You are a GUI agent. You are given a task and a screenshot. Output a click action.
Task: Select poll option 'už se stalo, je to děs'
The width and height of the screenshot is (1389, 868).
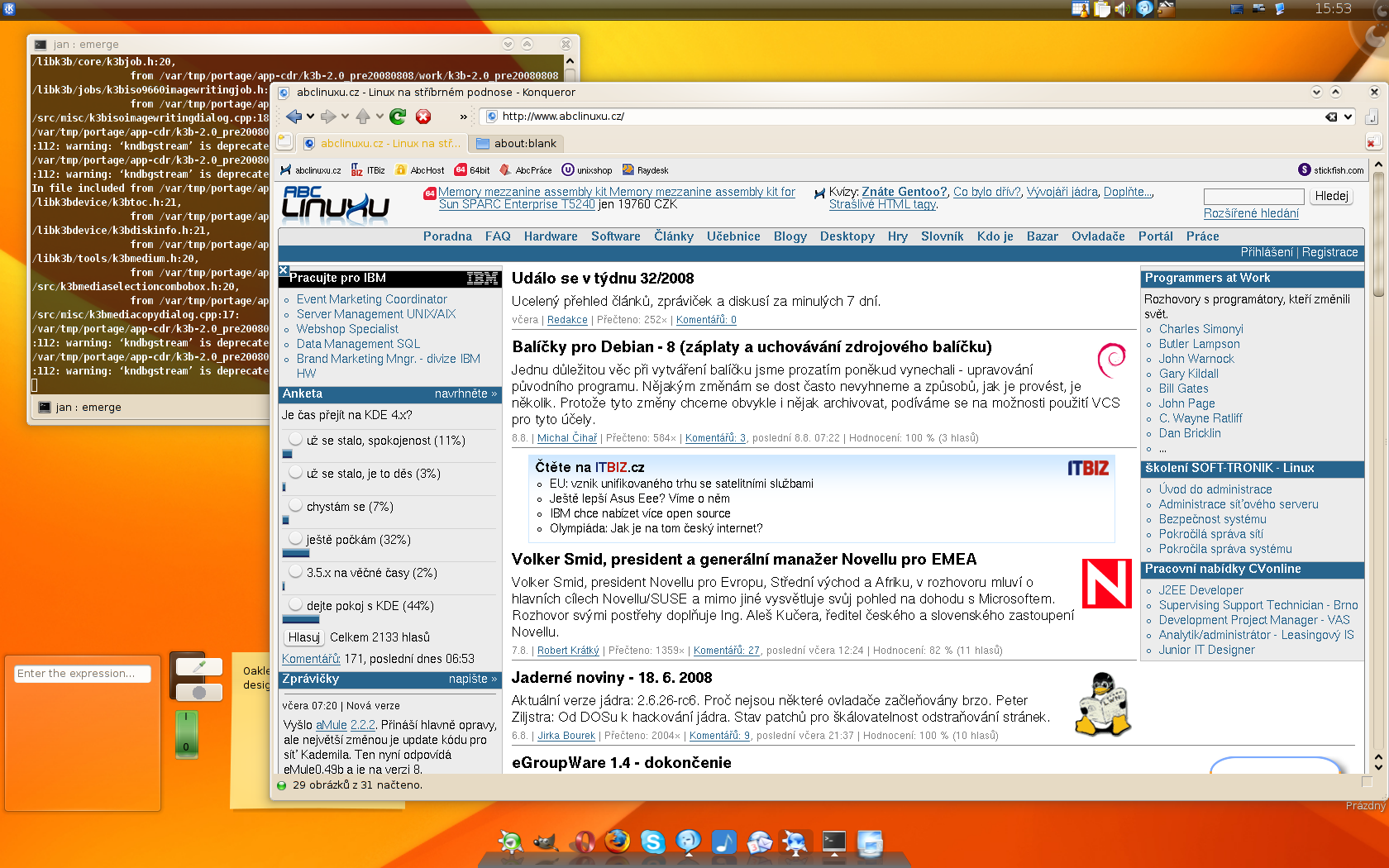(x=295, y=473)
